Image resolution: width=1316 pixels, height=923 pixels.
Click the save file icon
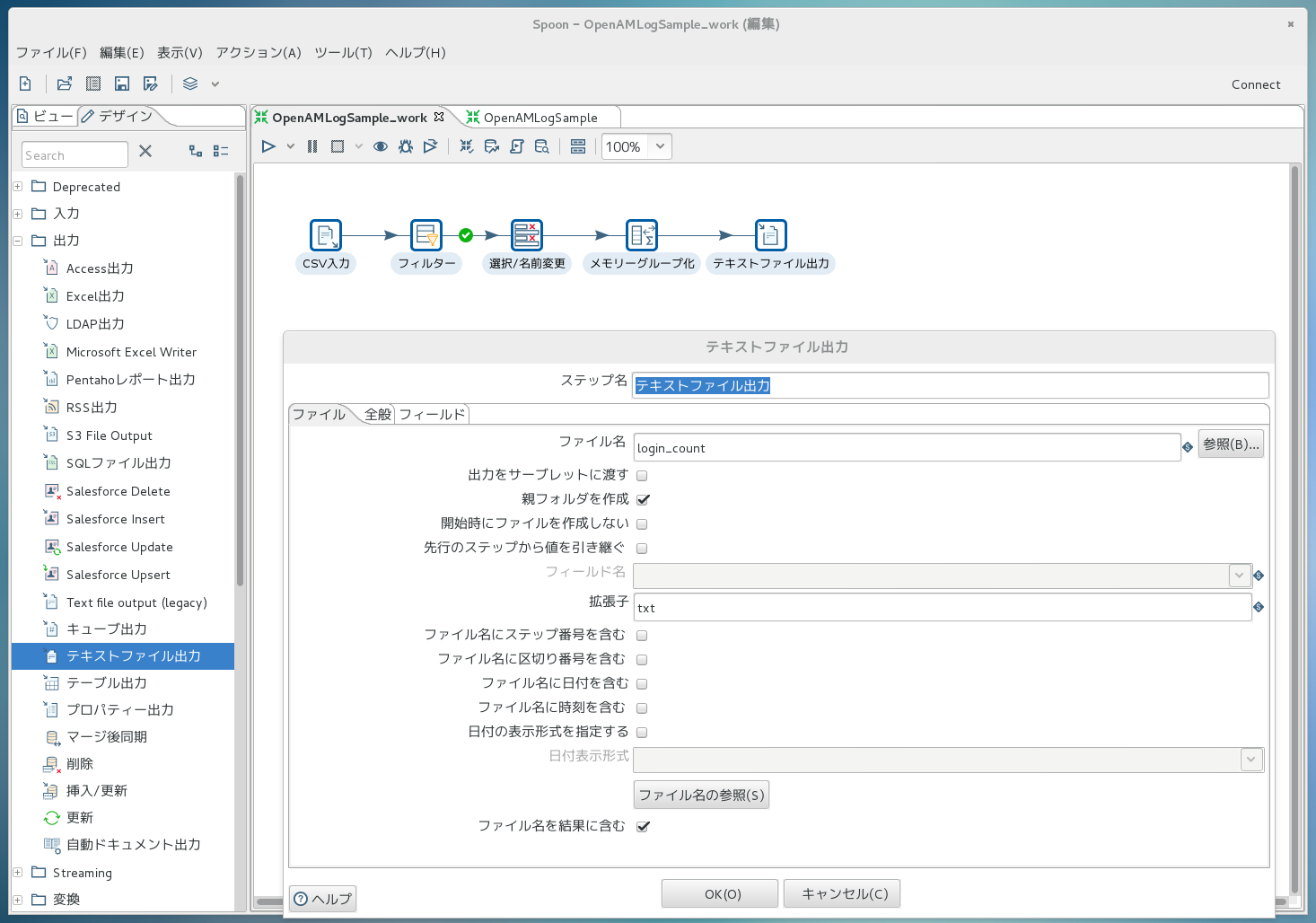point(122,84)
